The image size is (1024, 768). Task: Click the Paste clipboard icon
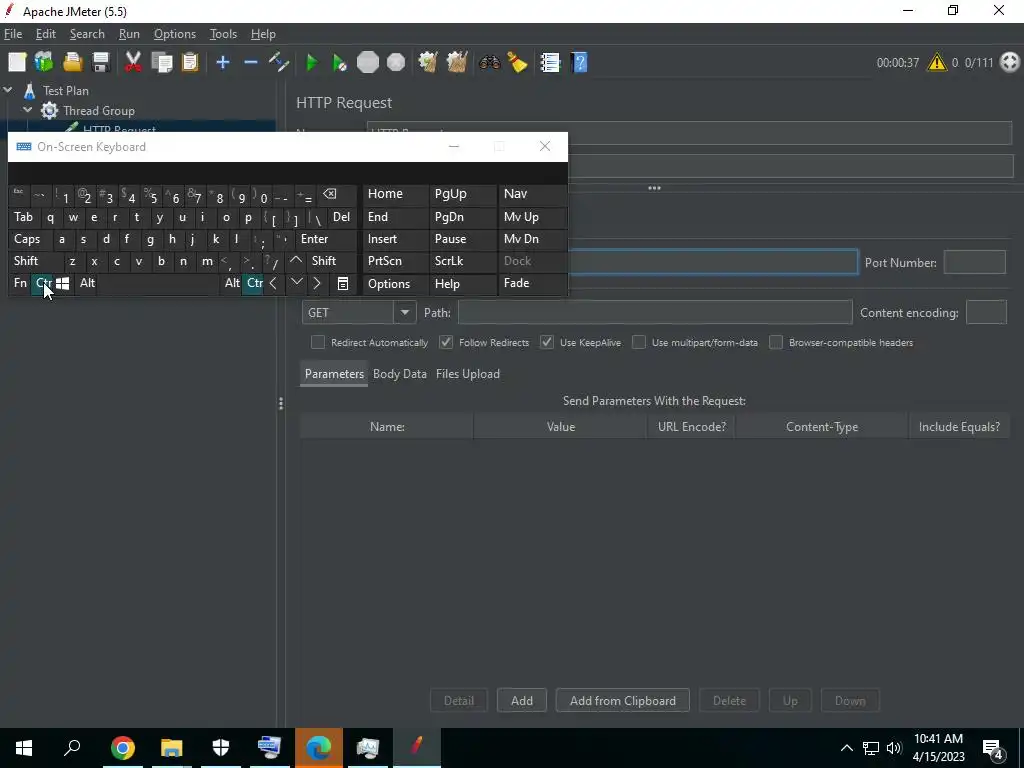pyautogui.click(x=189, y=63)
